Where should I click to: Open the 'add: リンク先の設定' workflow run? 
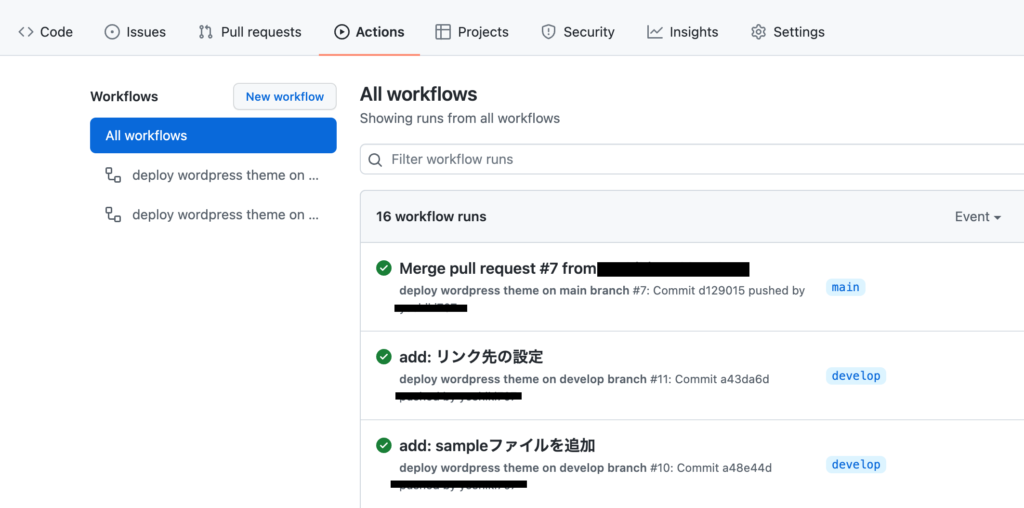471,357
